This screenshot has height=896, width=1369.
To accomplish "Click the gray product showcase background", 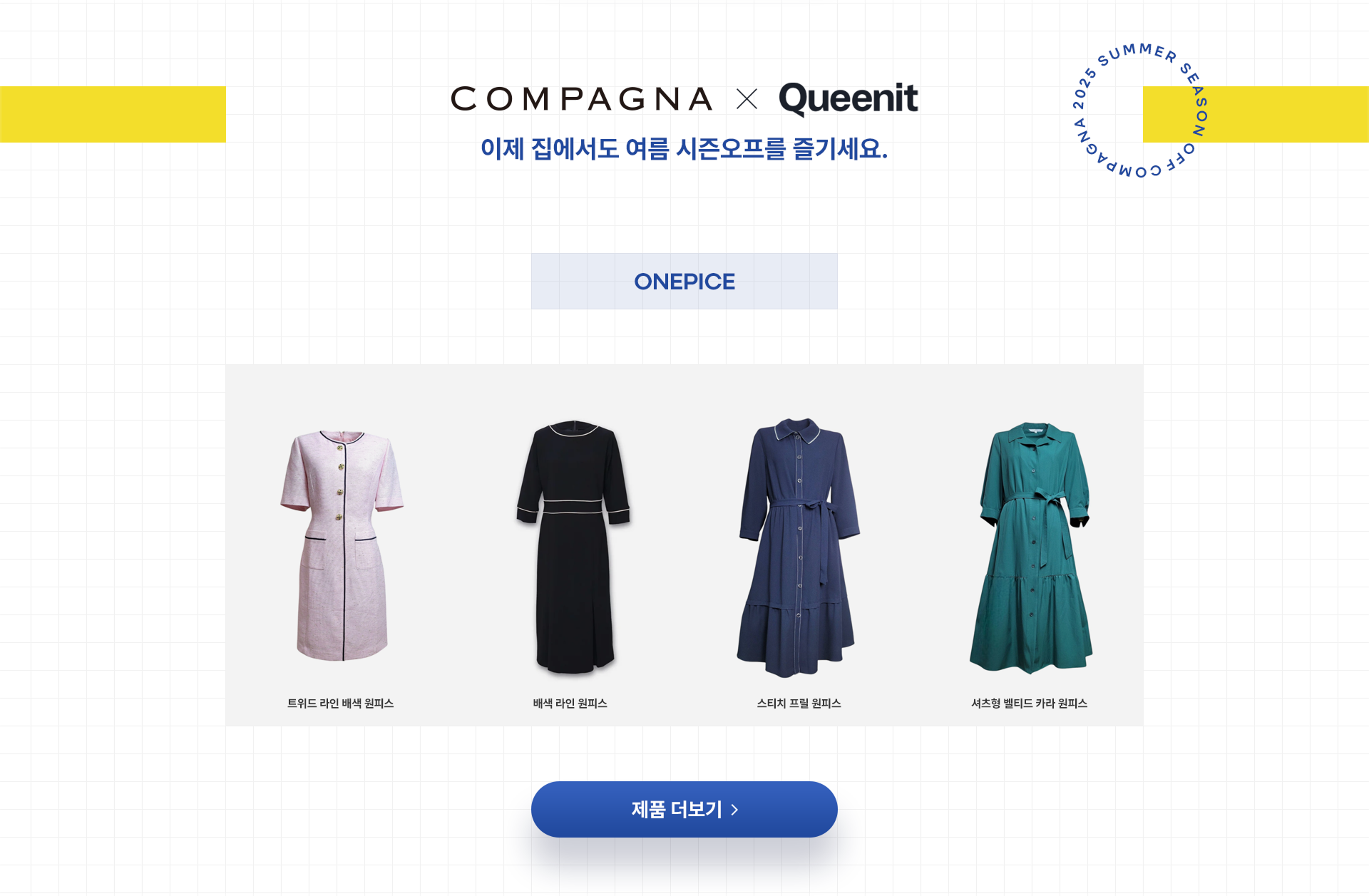I will [x=684, y=388].
